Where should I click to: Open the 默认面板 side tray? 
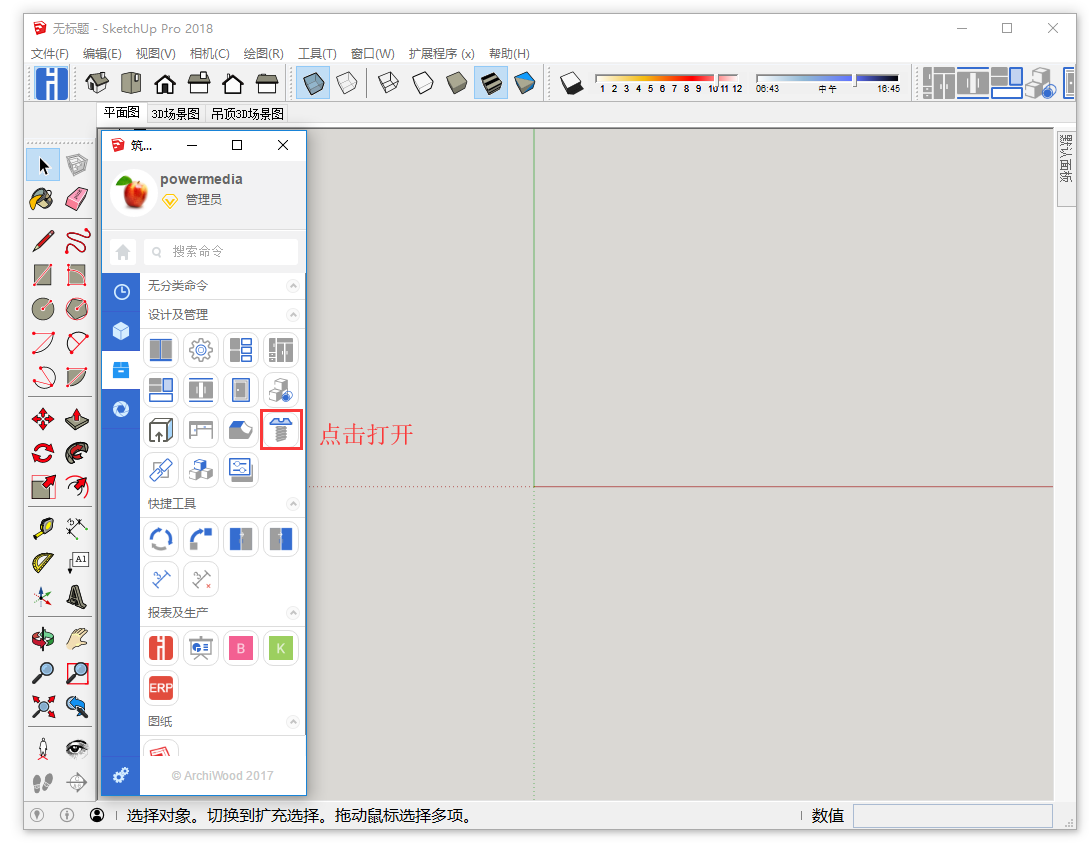point(1066,158)
